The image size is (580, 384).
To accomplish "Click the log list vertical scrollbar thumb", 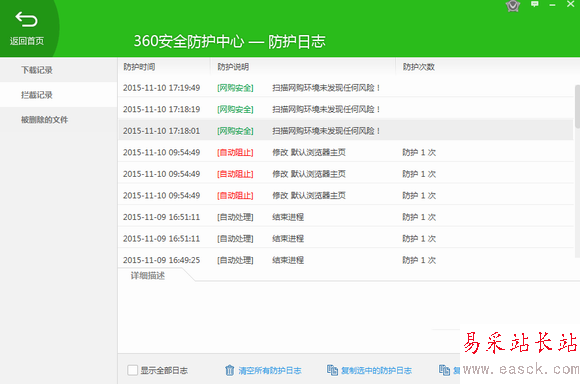I will (577, 107).
